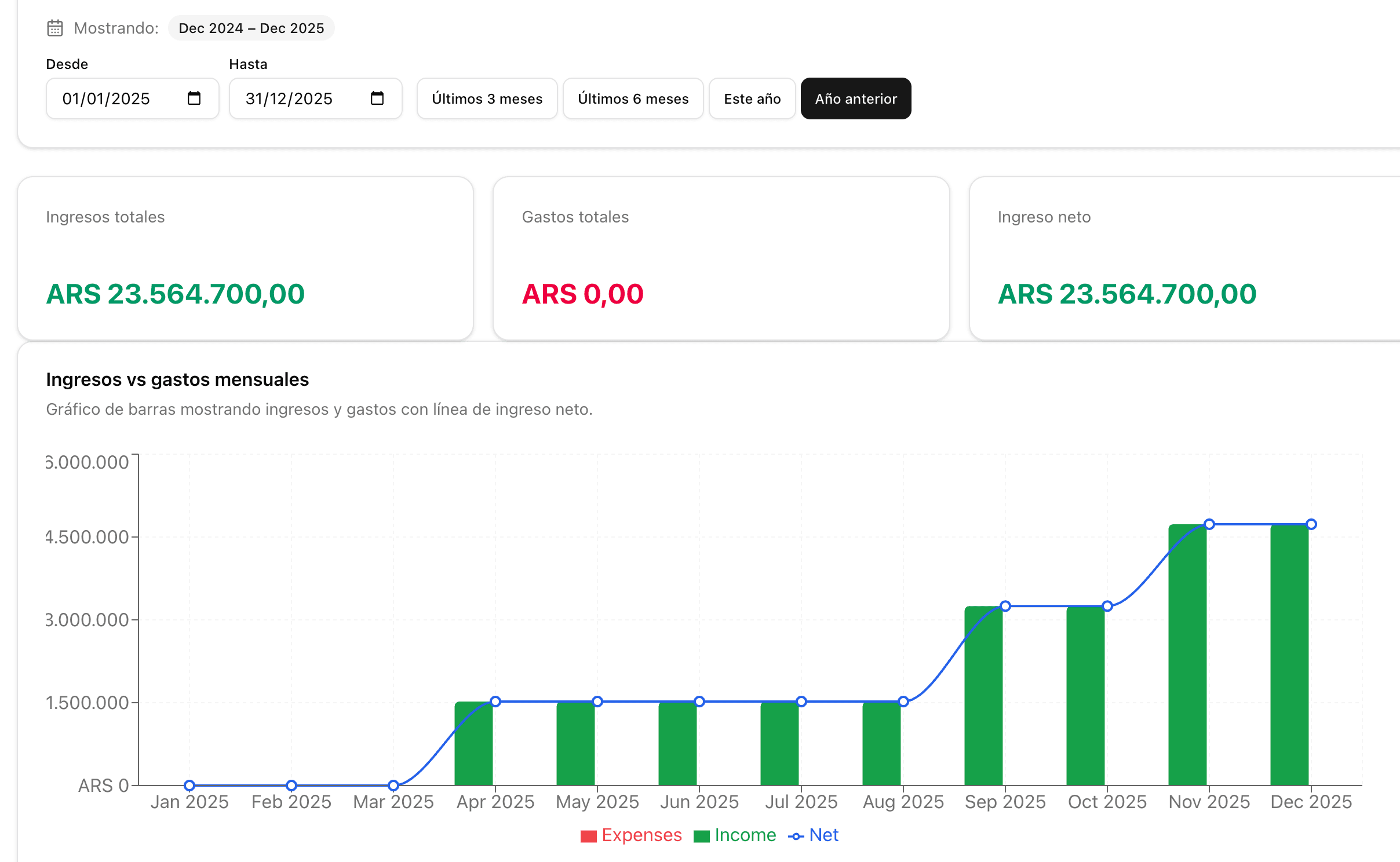Click the Jan 2025 x-axis label
Image resolution: width=1400 pixels, height=862 pixels.
tap(189, 802)
